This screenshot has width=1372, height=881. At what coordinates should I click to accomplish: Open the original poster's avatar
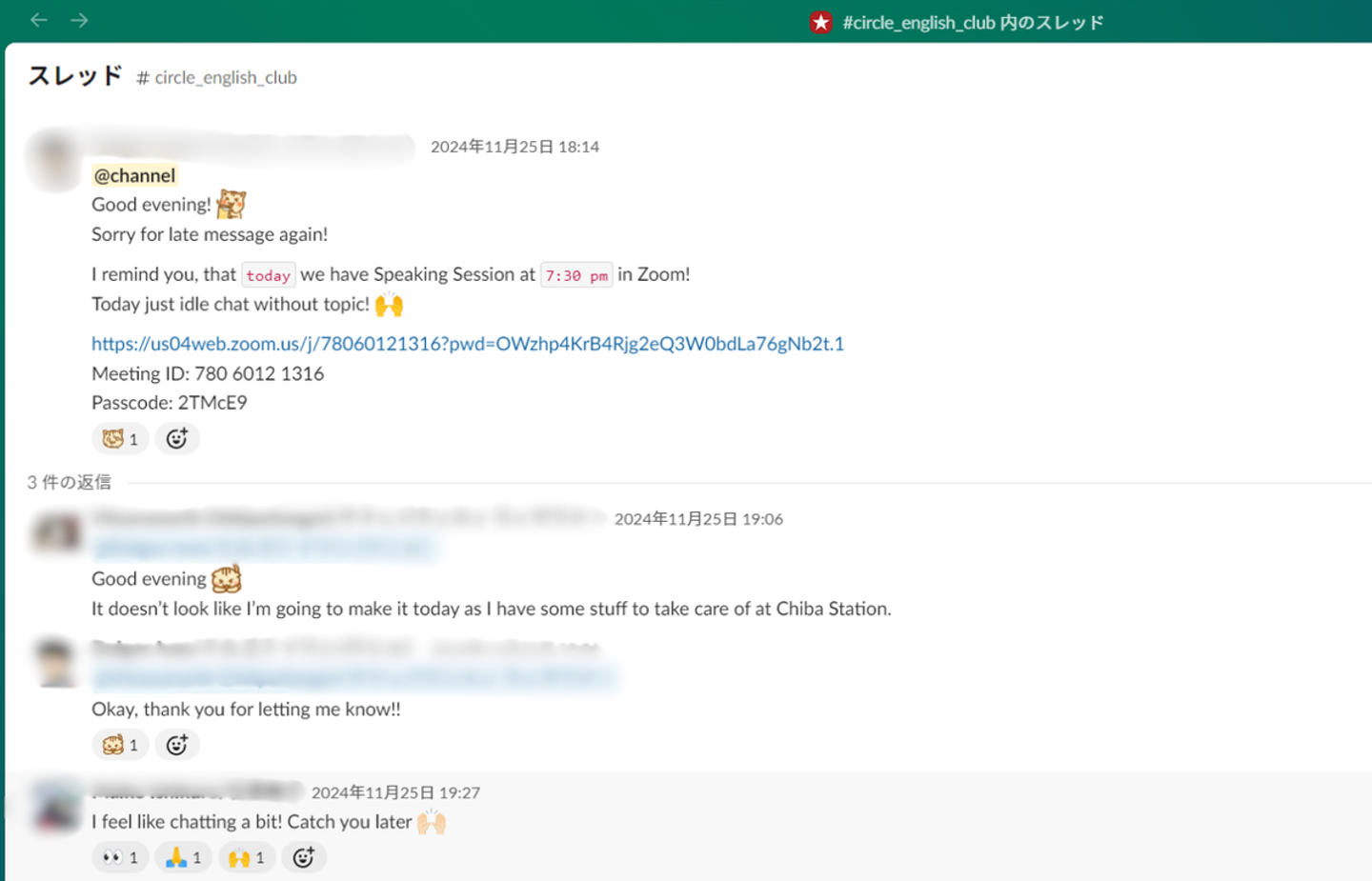point(55,159)
